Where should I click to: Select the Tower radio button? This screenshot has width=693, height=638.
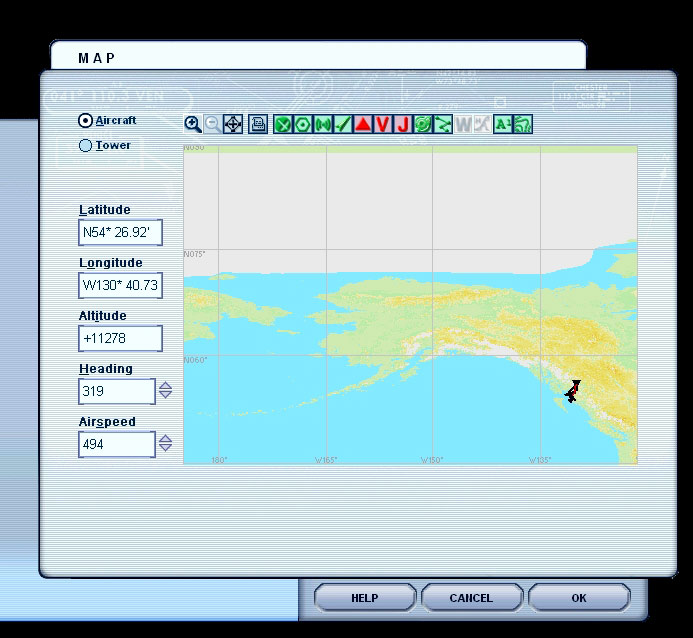[x=85, y=146]
